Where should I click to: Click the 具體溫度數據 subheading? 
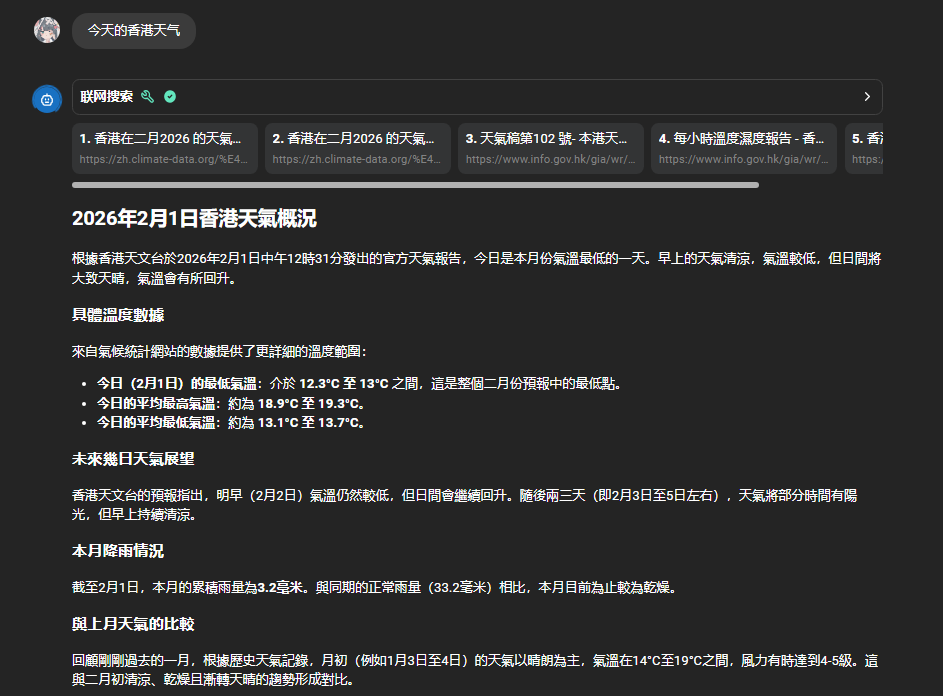(x=118, y=315)
